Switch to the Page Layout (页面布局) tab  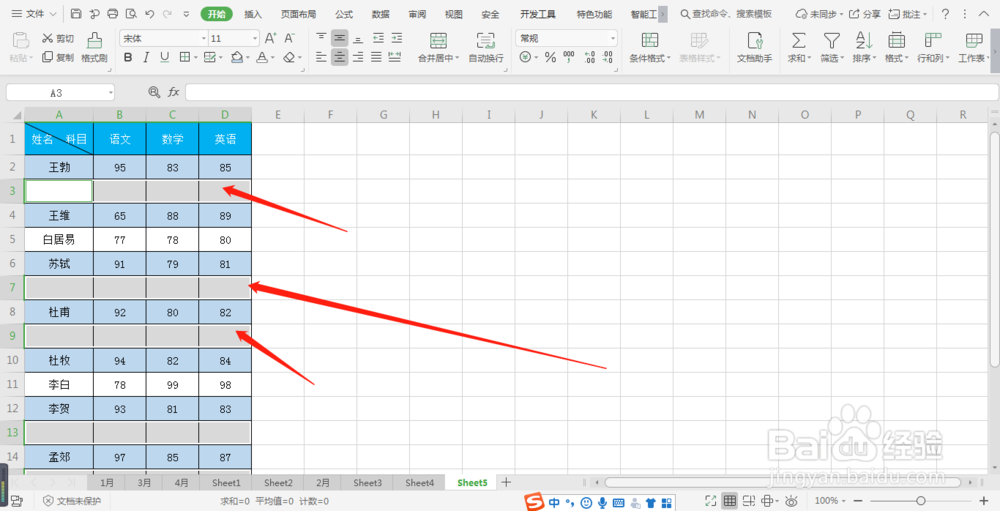298,14
